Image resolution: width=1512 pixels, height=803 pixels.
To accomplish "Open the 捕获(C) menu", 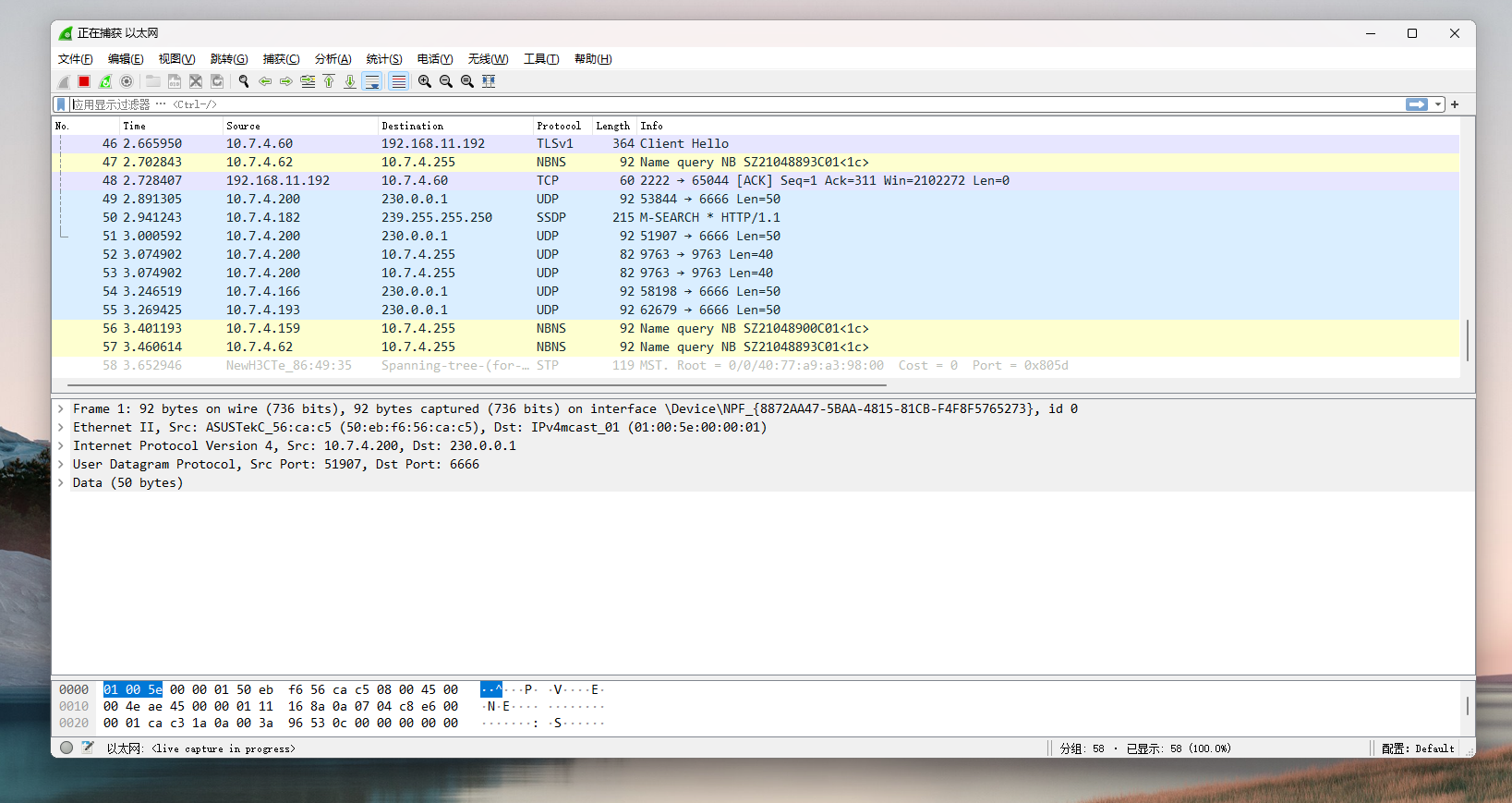I will coord(281,59).
